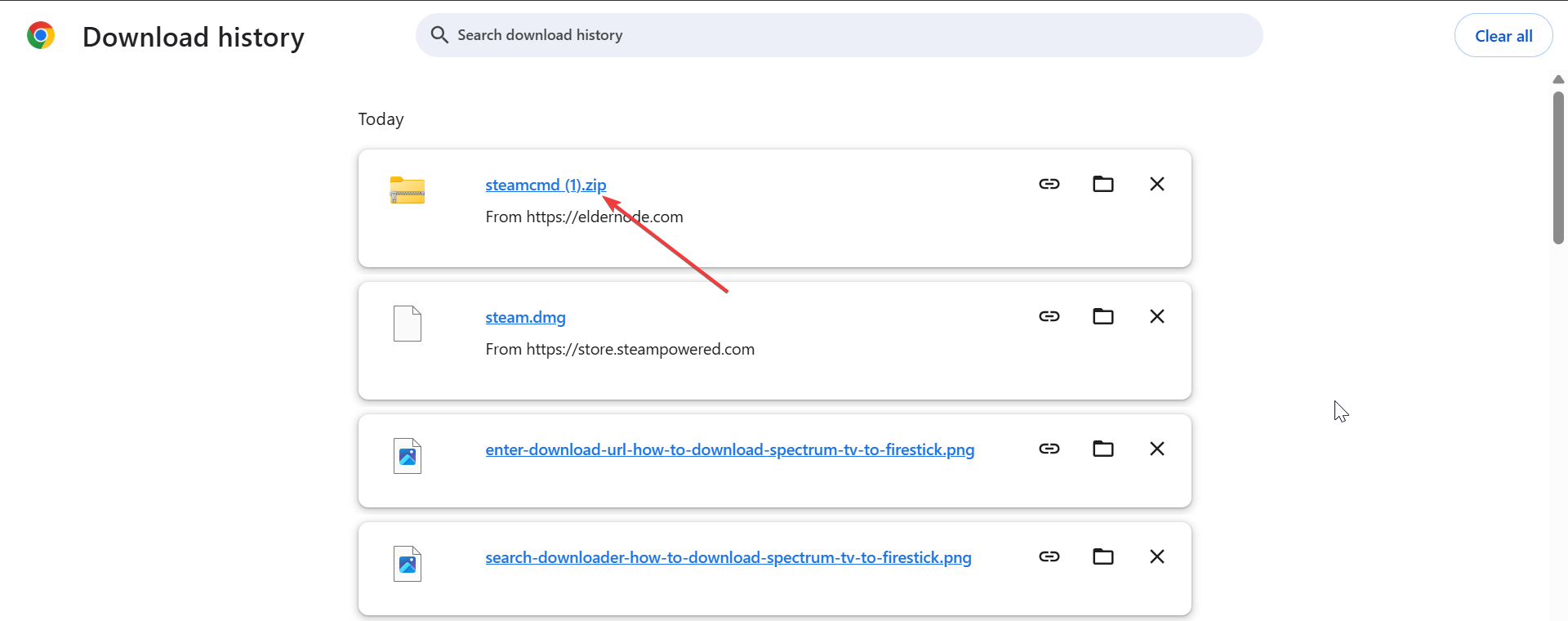Show enter-download-url PNG in folder

[x=1102, y=449]
